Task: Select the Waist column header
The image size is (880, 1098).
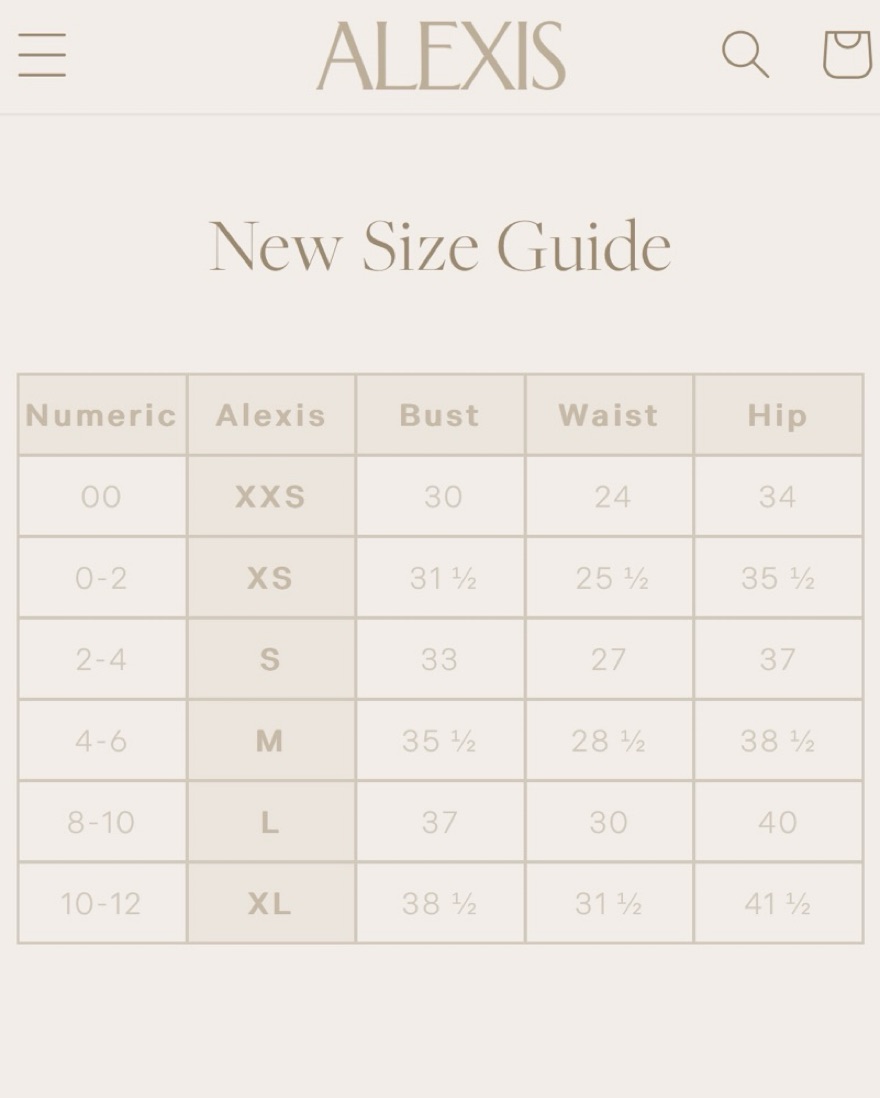Action: [x=609, y=415]
